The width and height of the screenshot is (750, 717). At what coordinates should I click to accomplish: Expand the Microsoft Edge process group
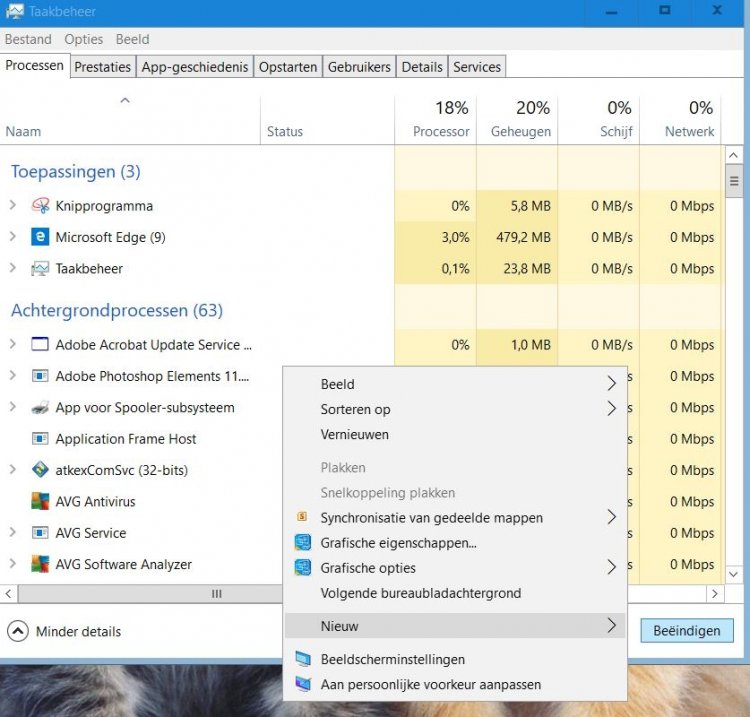(13, 237)
